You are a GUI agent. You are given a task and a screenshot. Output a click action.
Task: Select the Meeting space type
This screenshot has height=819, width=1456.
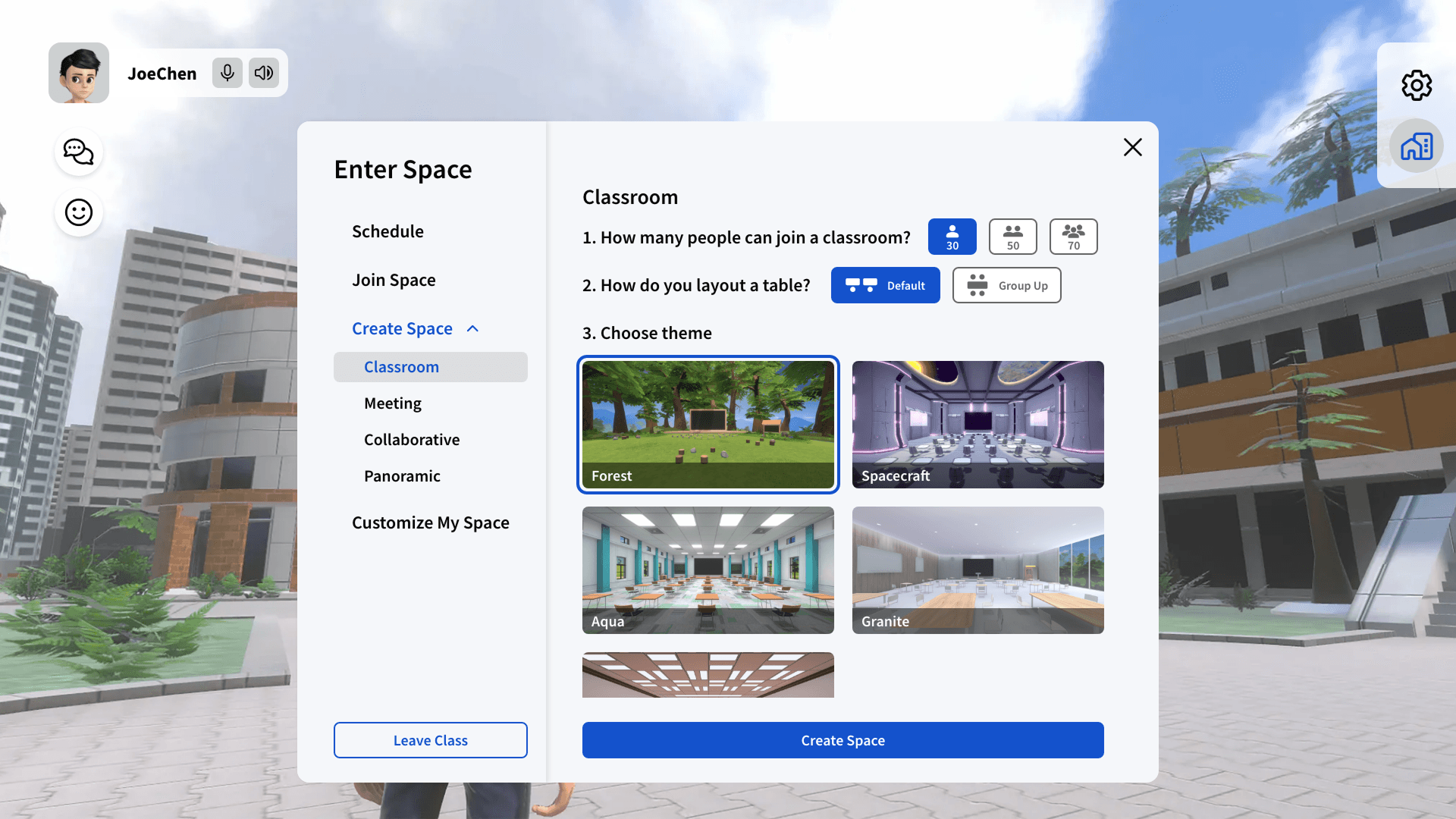[393, 403]
